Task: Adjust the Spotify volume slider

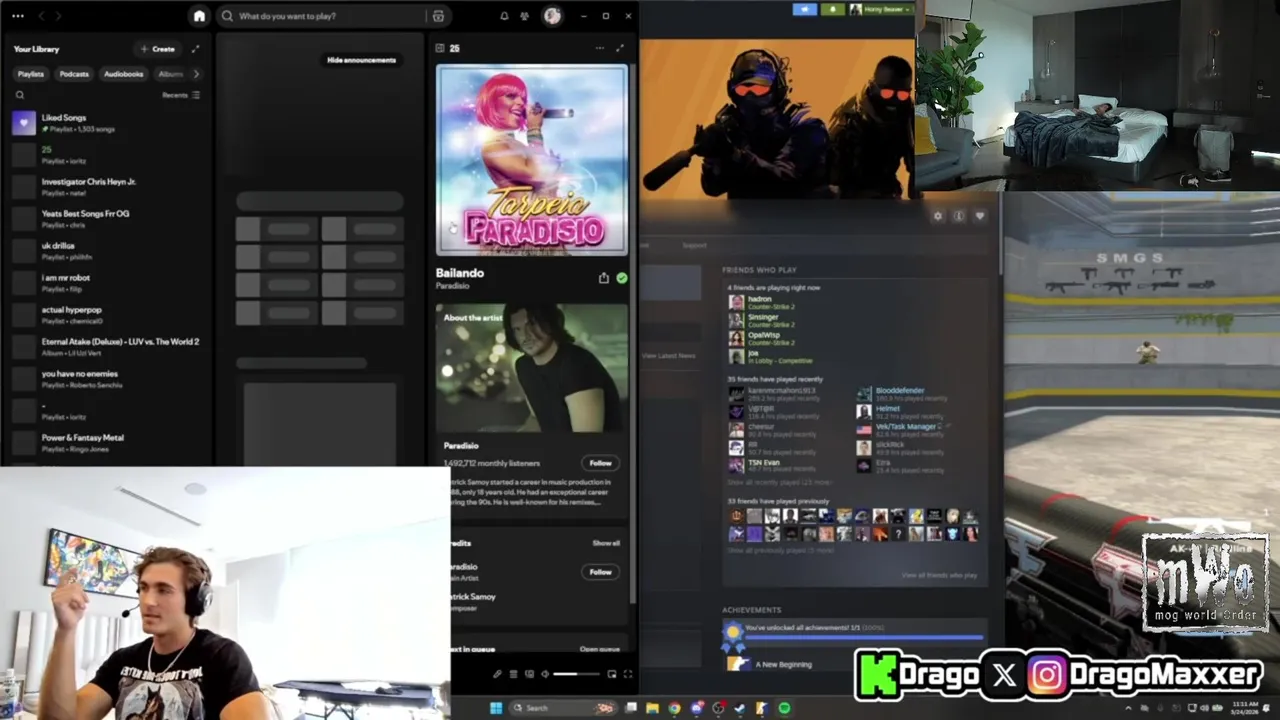Action: click(x=579, y=674)
